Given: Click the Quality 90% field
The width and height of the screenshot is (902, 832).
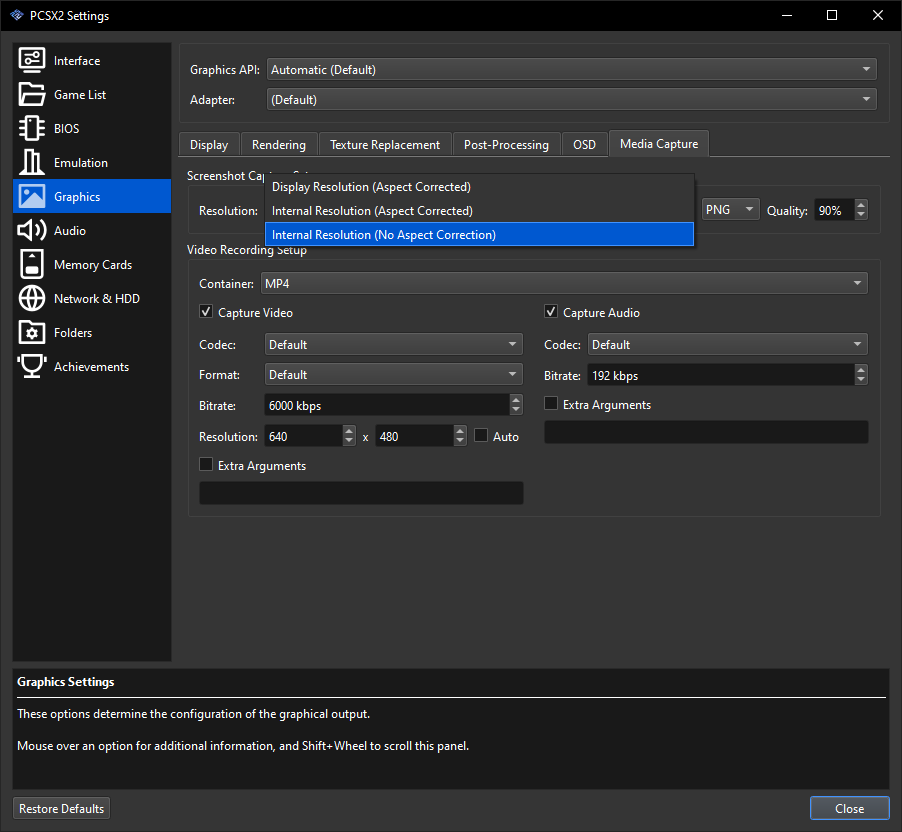Looking at the screenshot, I should click(834, 210).
